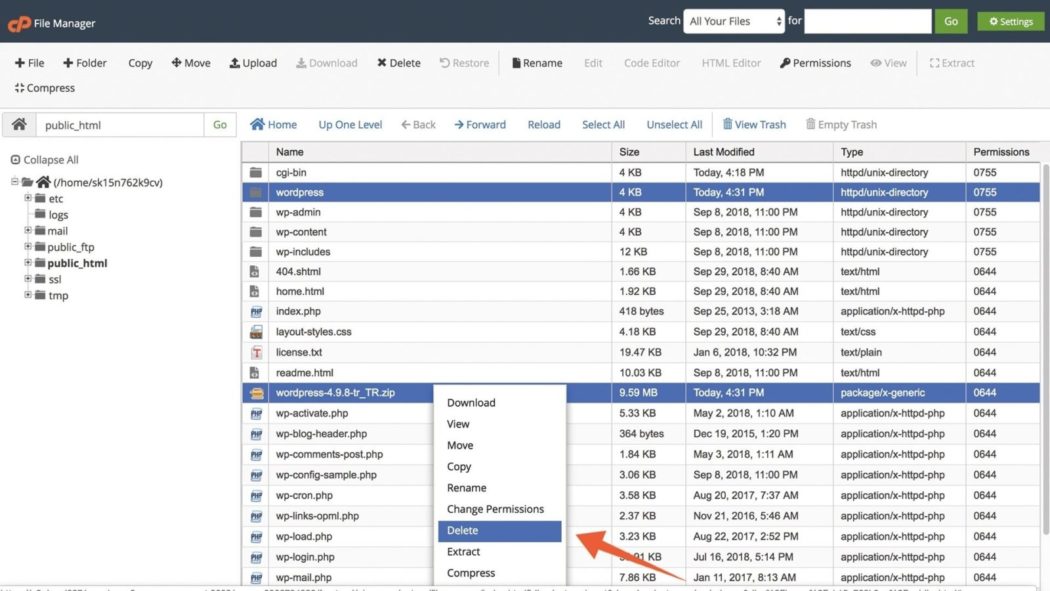Click the Download toolbar button

point(327,63)
